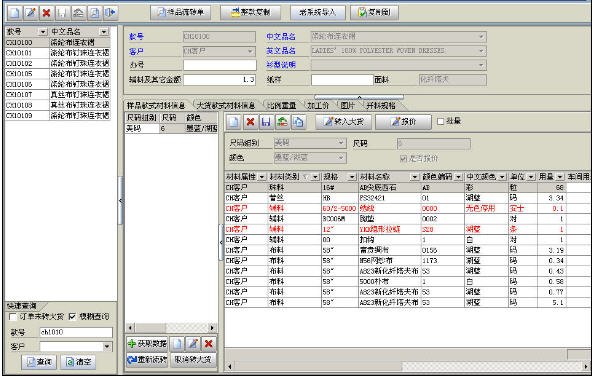Click splitter arrow left of the materials table
592x377 pixels.
221,242
